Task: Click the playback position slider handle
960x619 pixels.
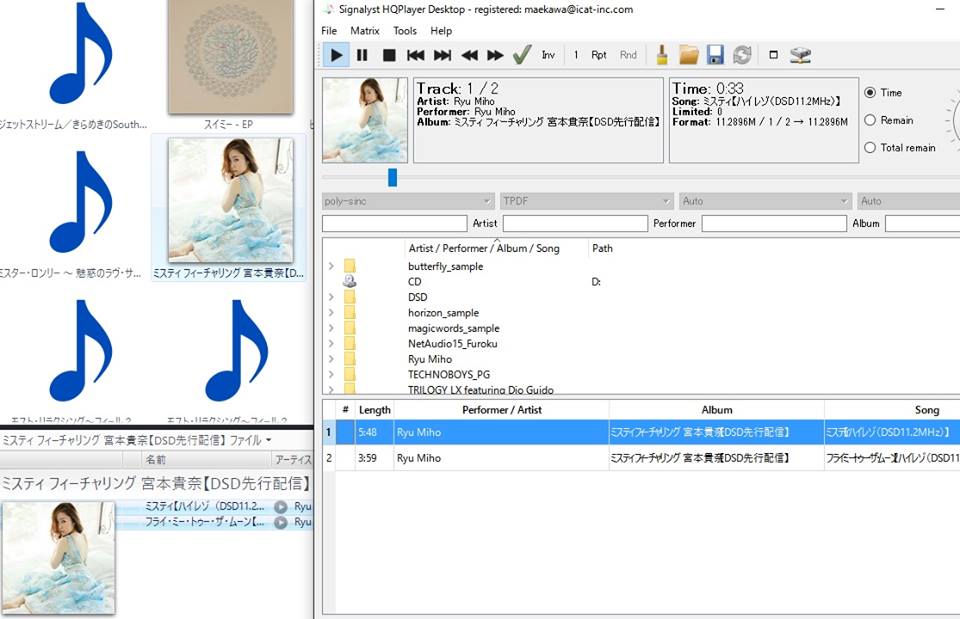Action: pos(392,178)
